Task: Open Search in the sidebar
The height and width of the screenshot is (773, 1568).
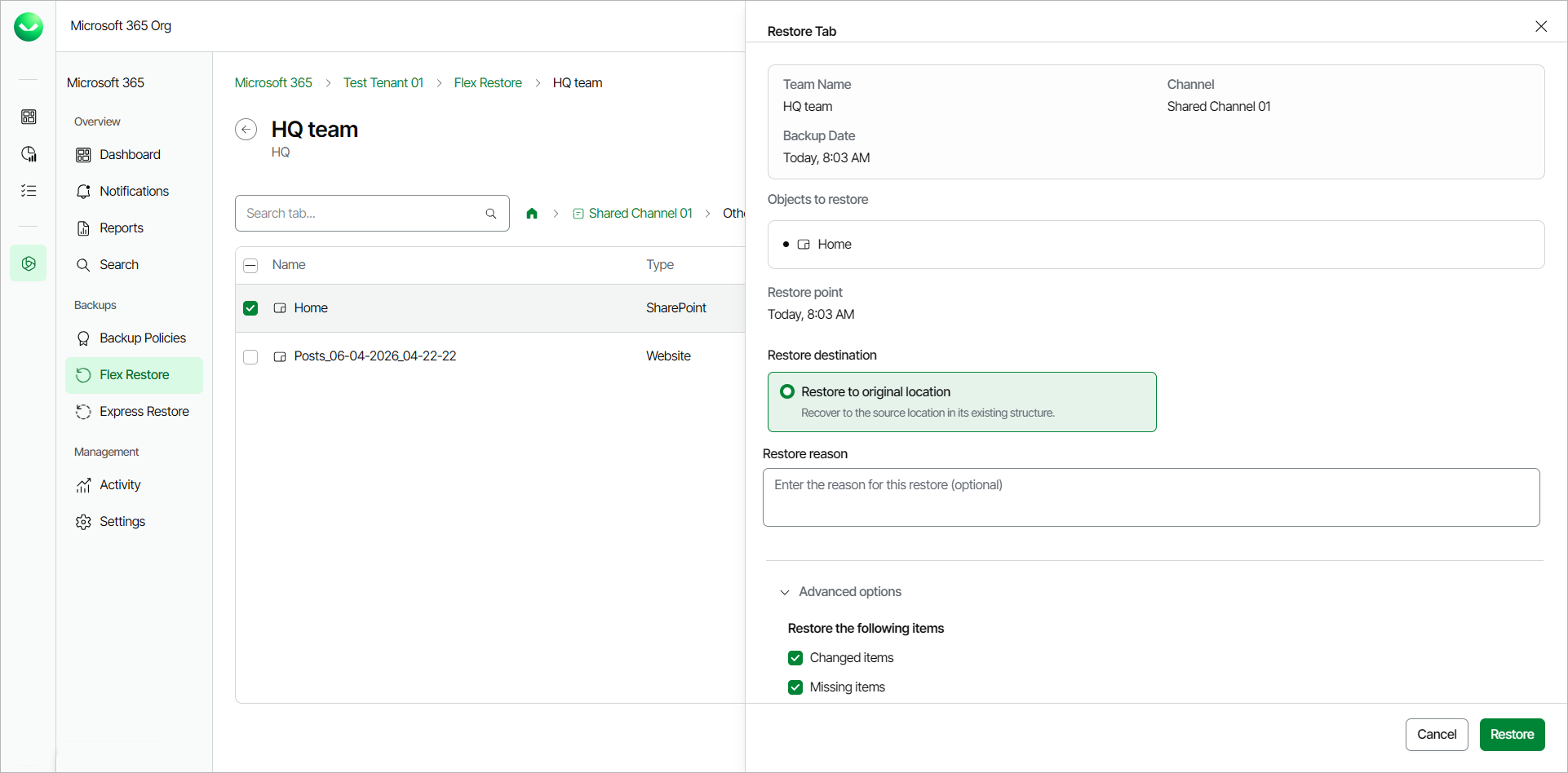Action: pyautogui.click(x=134, y=265)
